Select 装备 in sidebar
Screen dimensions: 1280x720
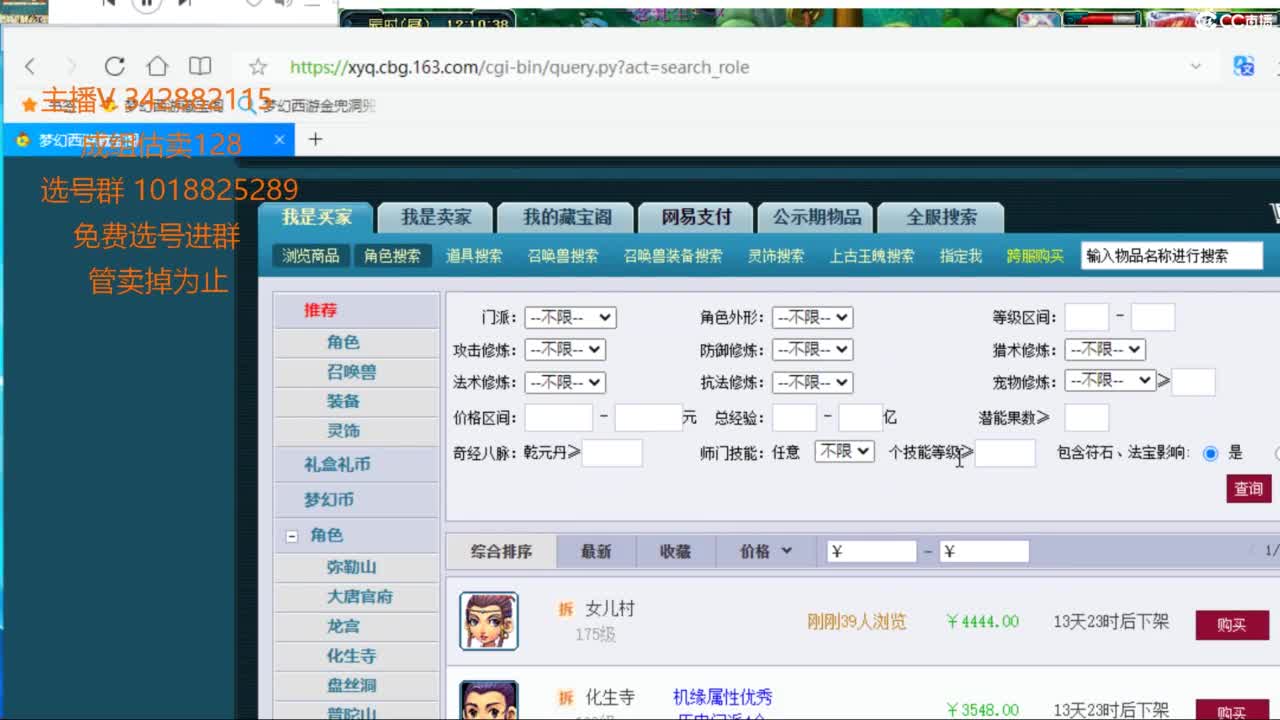pos(343,401)
